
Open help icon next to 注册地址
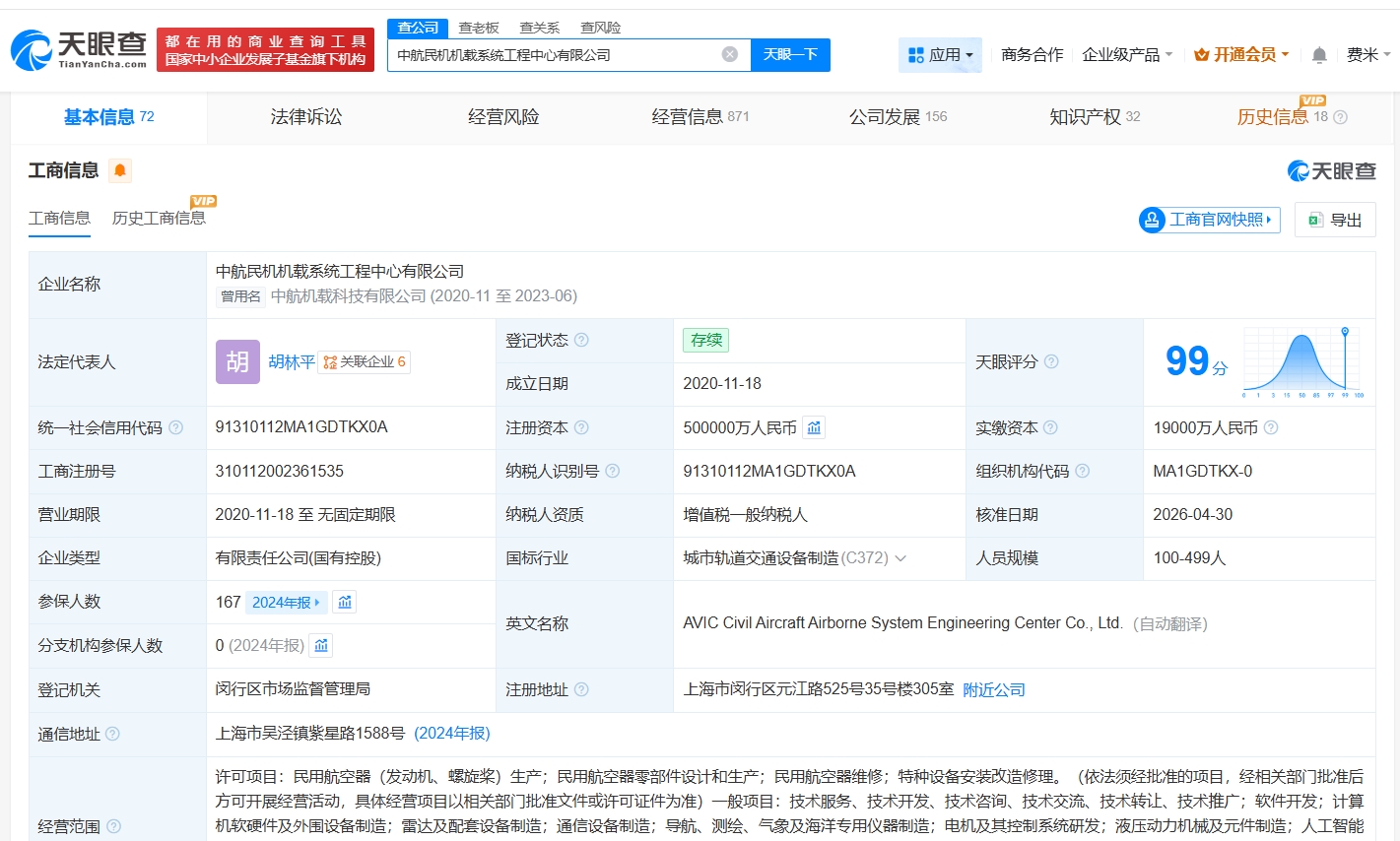click(581, 689)
